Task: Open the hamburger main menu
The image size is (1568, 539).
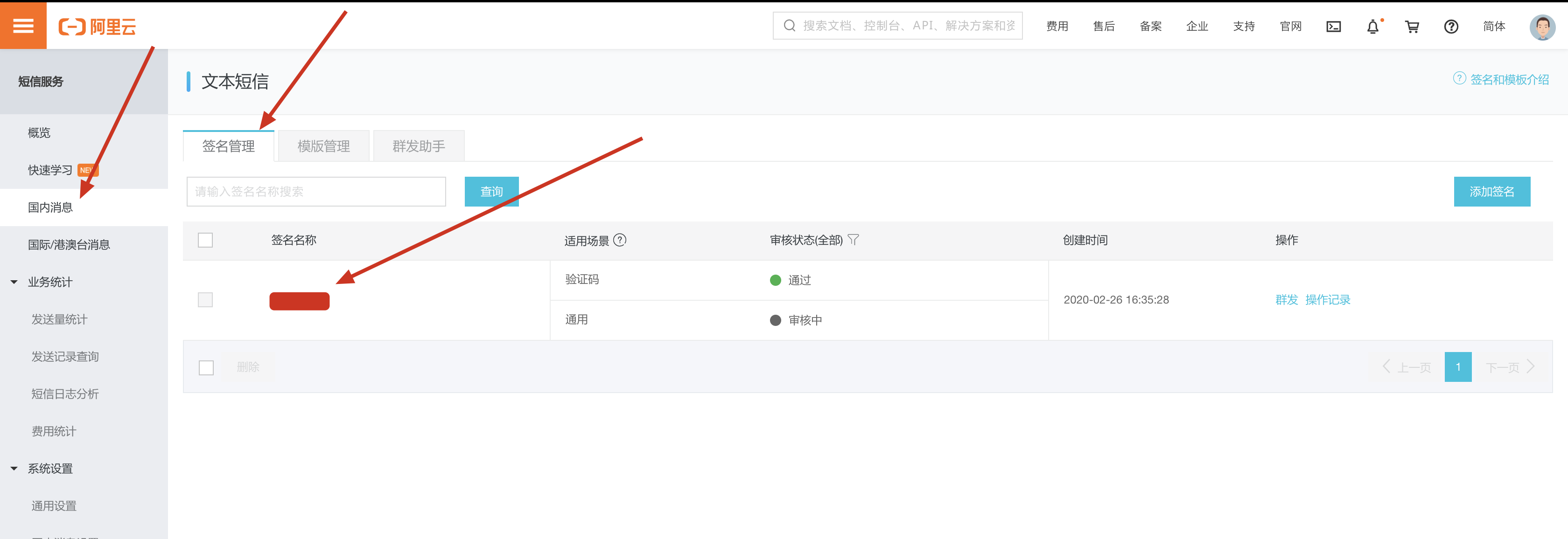Action: [x=23, y=26]
